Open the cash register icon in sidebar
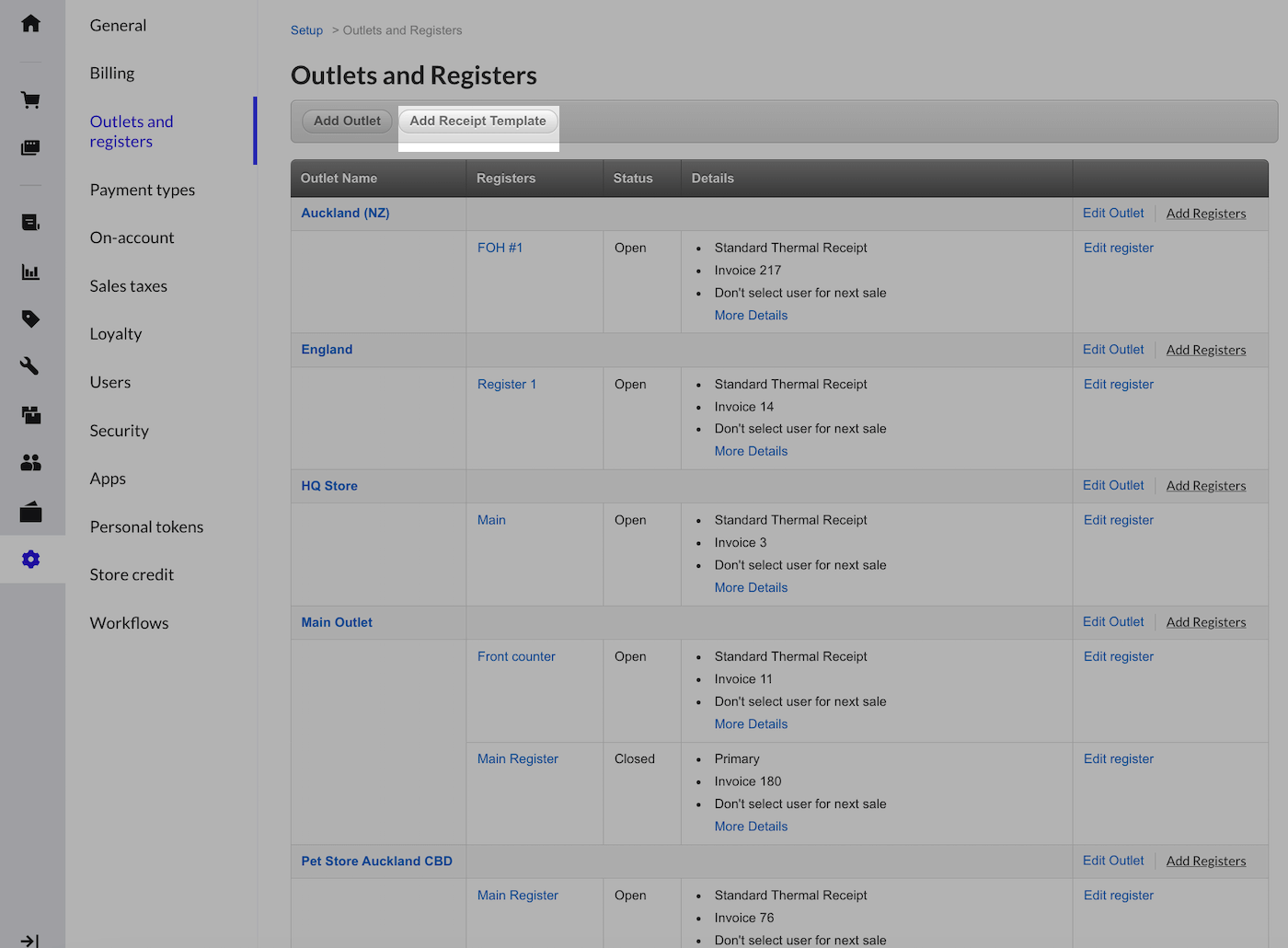Image resolution: width=1288 pixels, height=948 pixels. (x=30, y=147)
